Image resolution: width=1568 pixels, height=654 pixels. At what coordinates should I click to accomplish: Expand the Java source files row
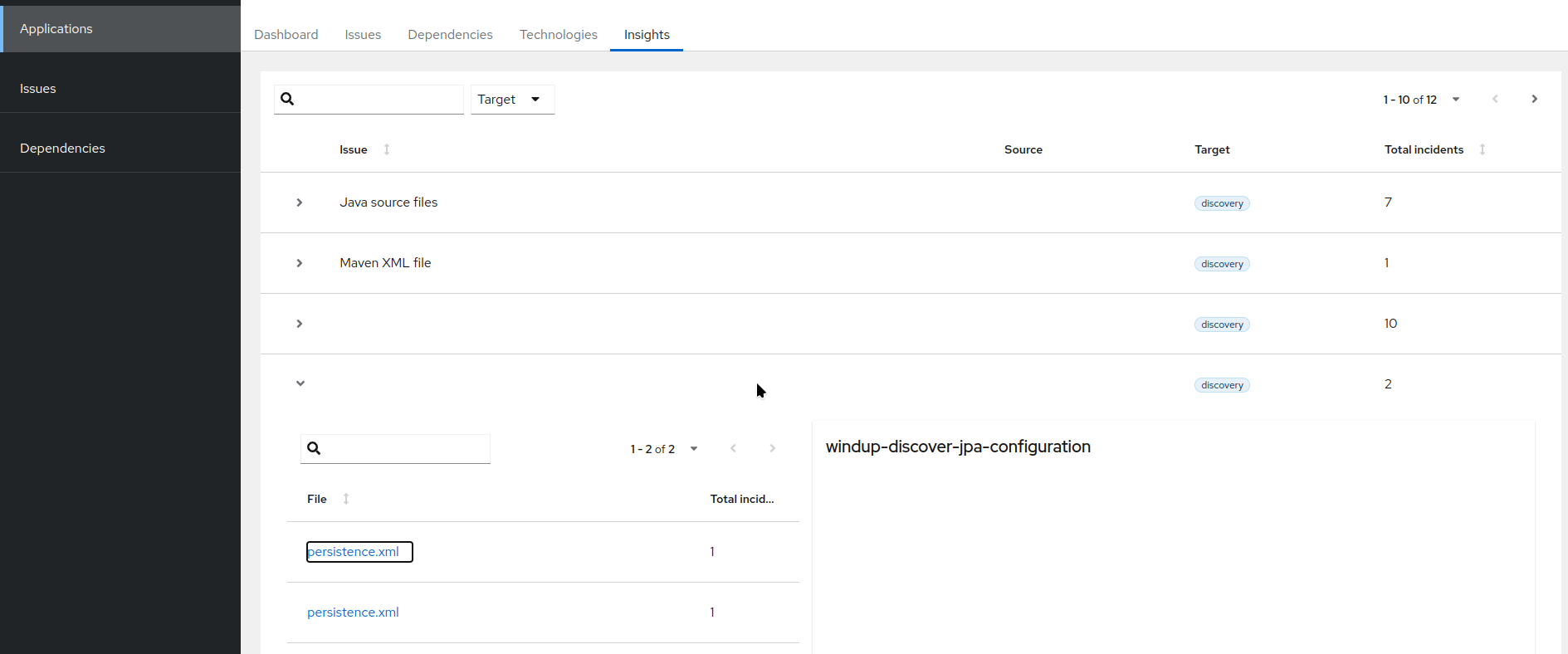(300, 203)
